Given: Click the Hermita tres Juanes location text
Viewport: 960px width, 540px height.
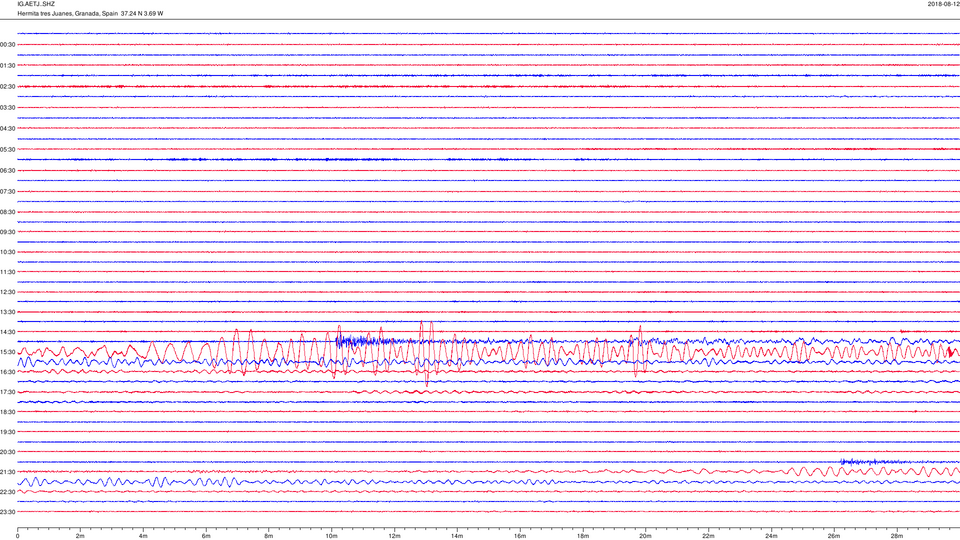Looking at the screenshot, I should [x=90, y=13].
